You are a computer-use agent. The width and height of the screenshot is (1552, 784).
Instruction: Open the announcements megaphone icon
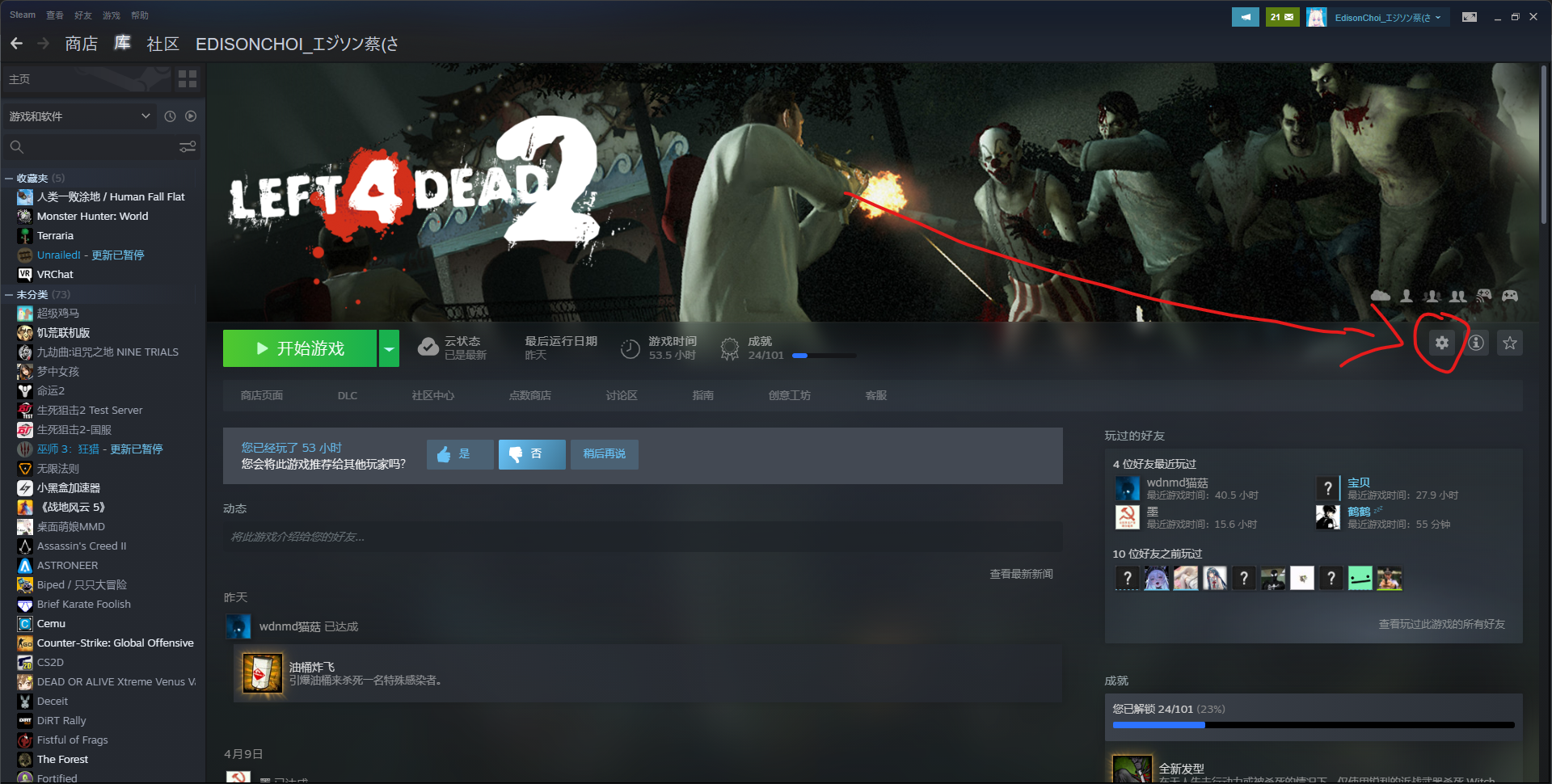click(x=1246, y=17)
